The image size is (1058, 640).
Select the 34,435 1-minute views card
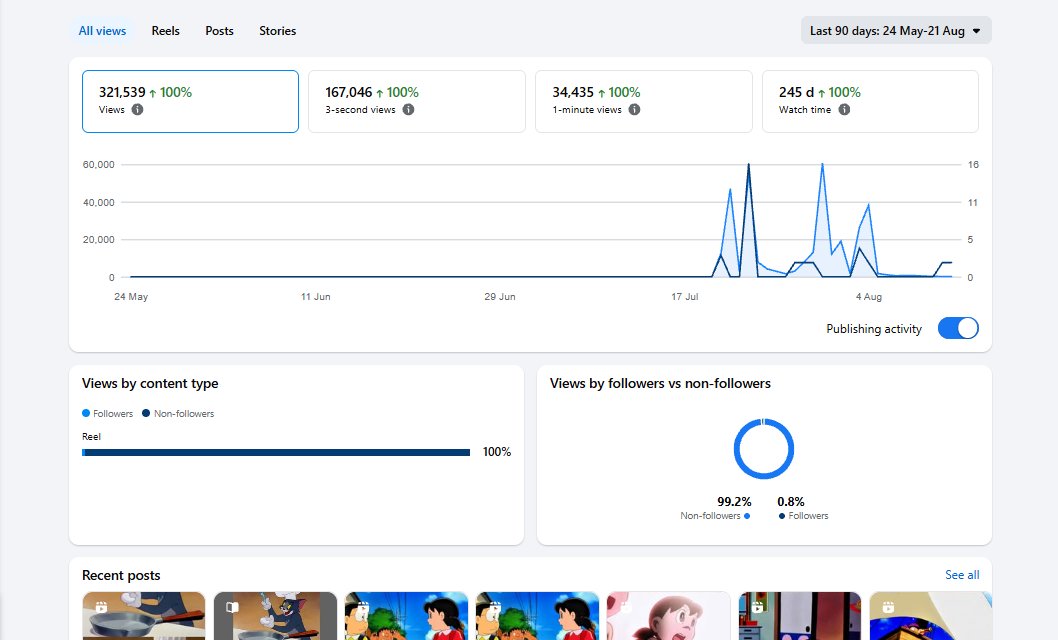[x=644, y=101]
